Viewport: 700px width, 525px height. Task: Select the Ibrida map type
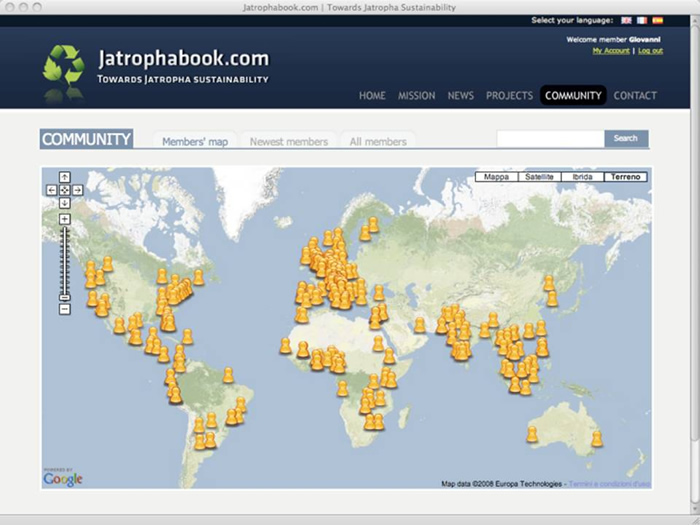click(x=582, y=177)
